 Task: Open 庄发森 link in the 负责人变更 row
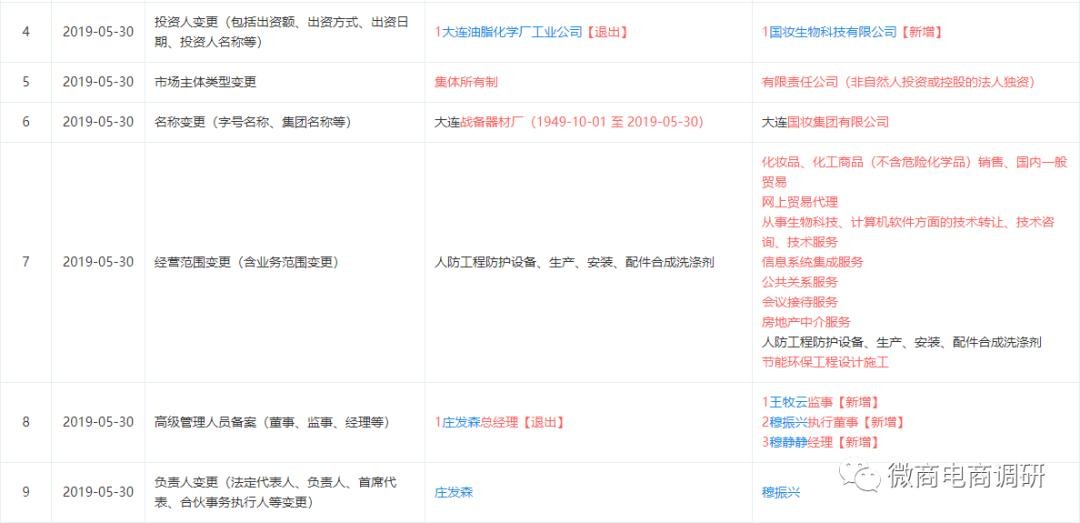coord(454,493)
